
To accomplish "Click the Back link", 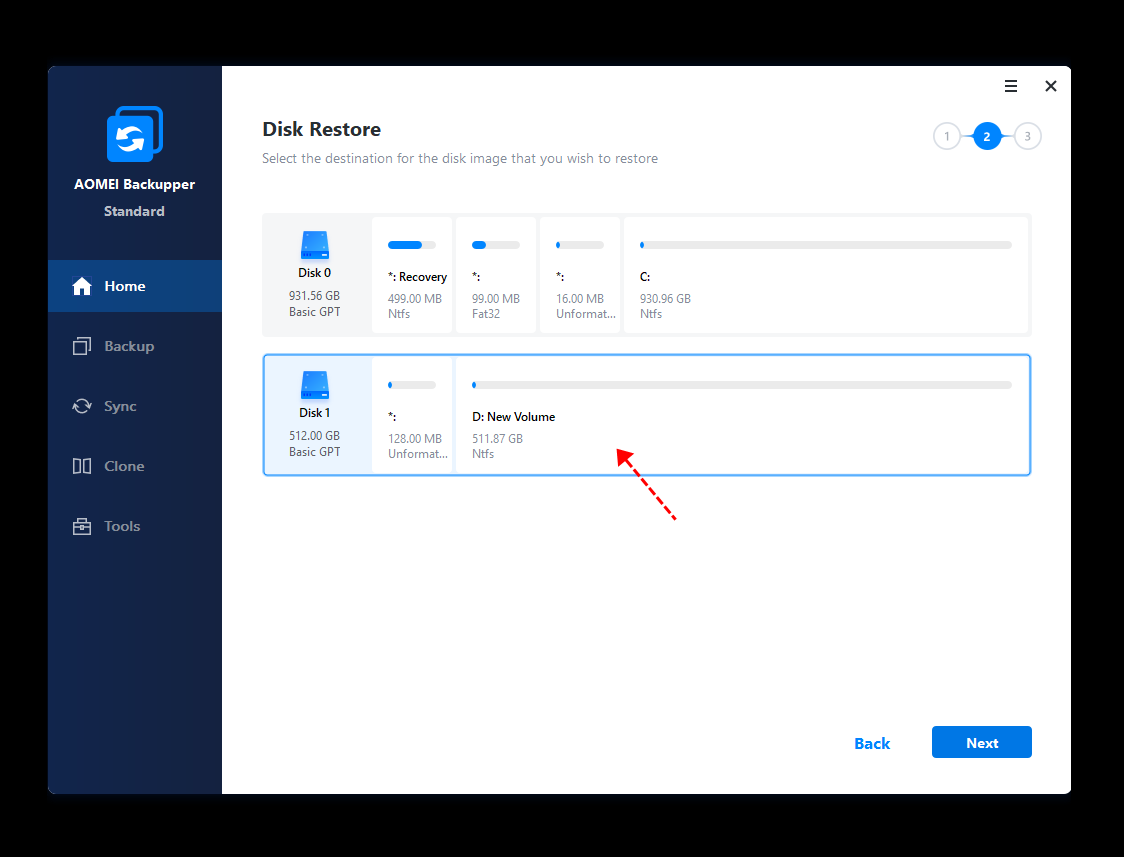I will coord(872,743).
